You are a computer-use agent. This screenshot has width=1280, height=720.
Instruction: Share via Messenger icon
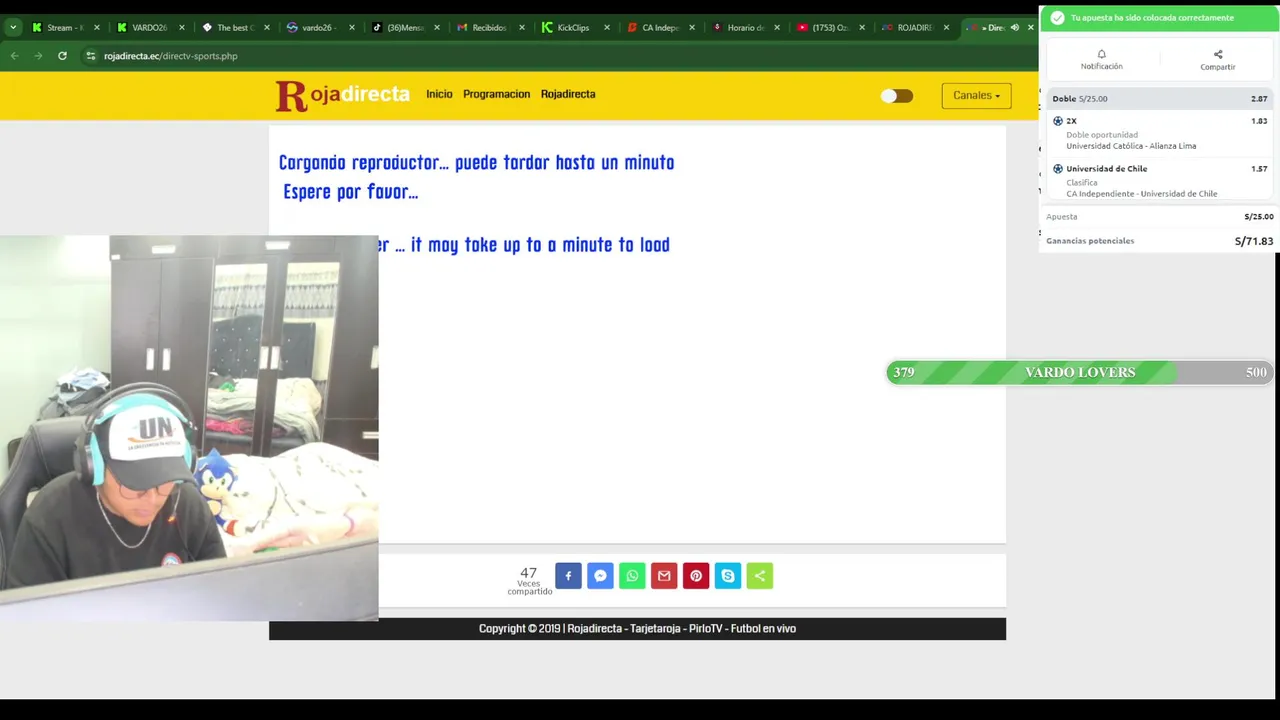[600, 576]
